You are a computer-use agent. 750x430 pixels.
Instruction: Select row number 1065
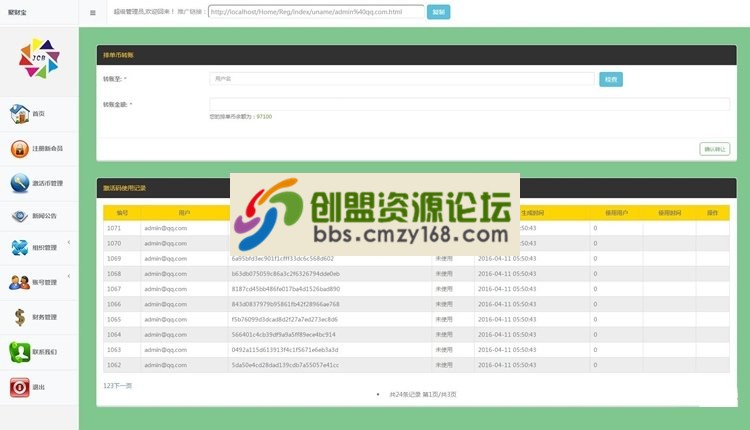(x=114, y=319)
